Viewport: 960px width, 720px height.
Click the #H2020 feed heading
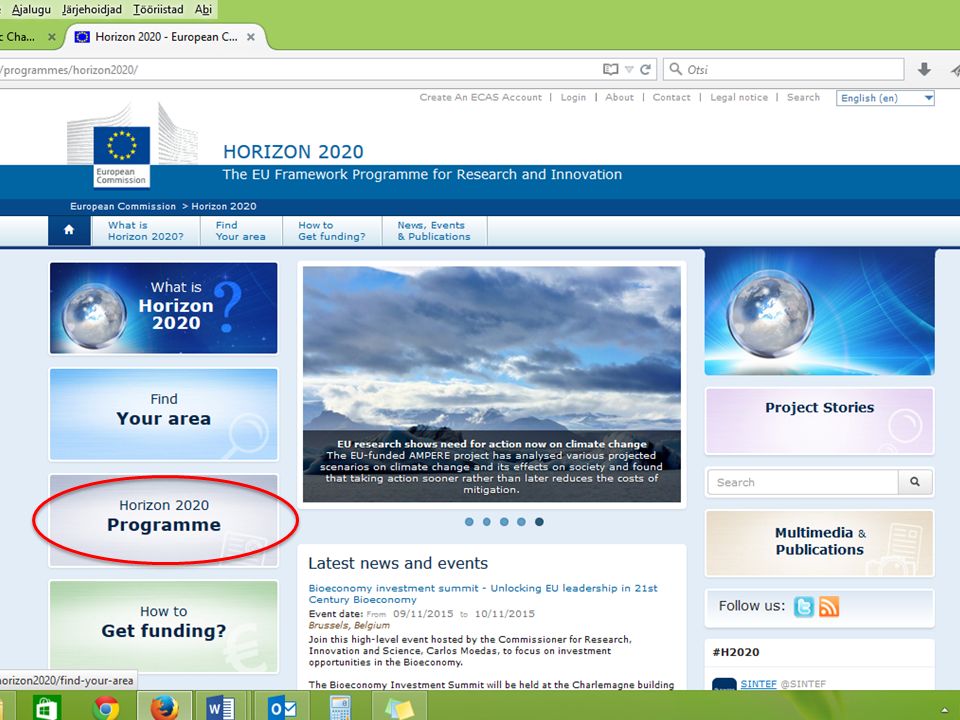point(736,652)
